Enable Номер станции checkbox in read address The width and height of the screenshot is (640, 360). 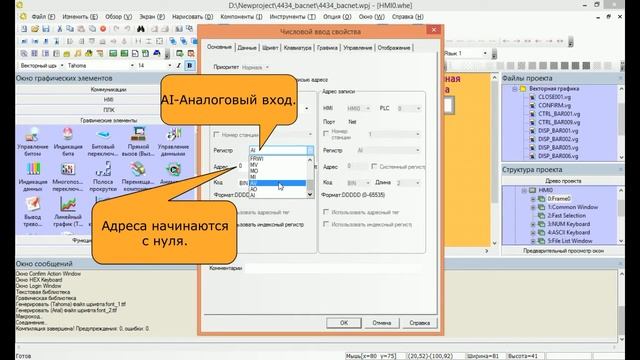tap(216, 134)
